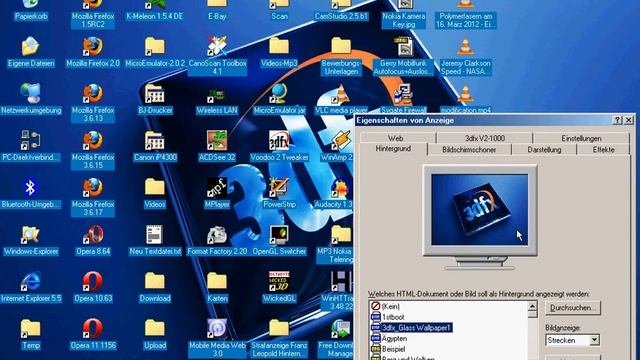Select the MPlayer shortcut icon
640x360 pixels.
(x=217, y=193)
